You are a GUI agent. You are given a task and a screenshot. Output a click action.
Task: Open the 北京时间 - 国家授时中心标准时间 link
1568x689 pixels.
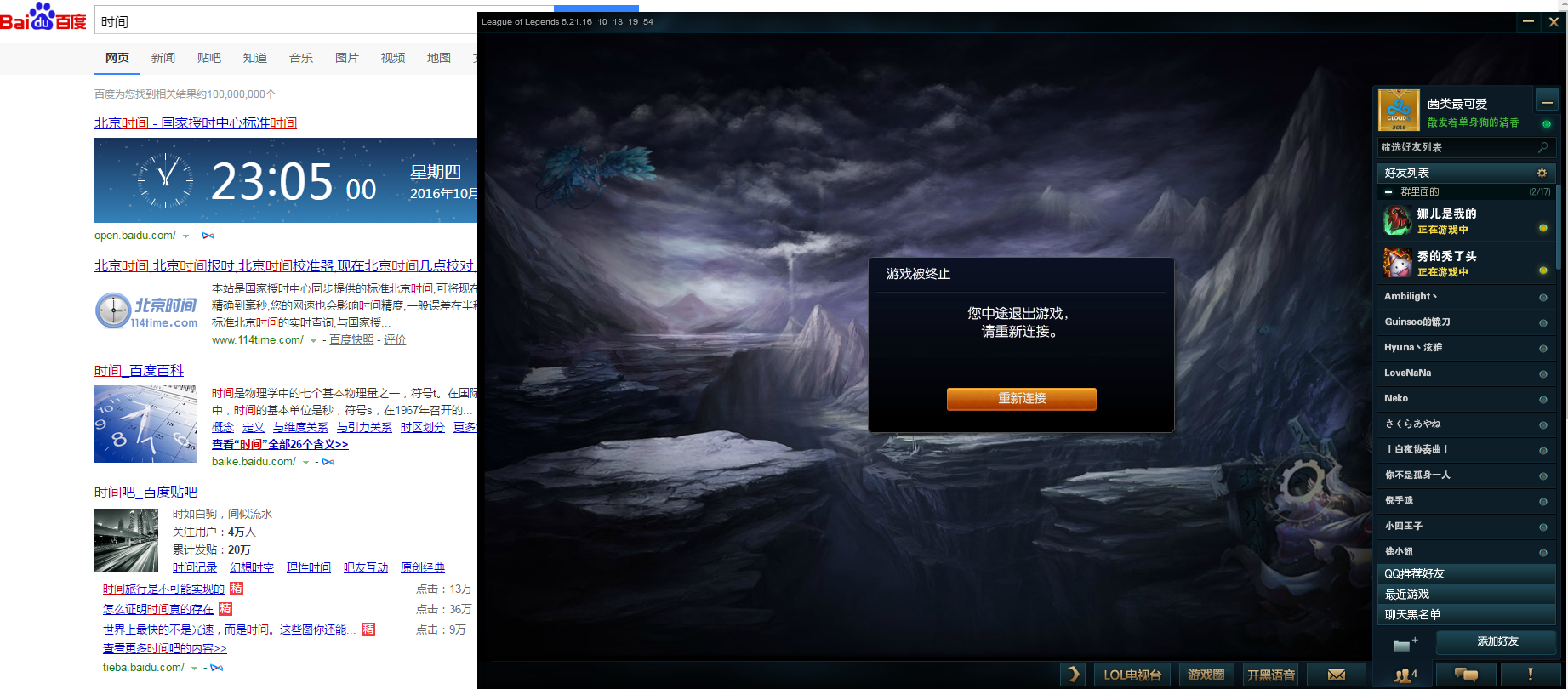pos(196,123)
